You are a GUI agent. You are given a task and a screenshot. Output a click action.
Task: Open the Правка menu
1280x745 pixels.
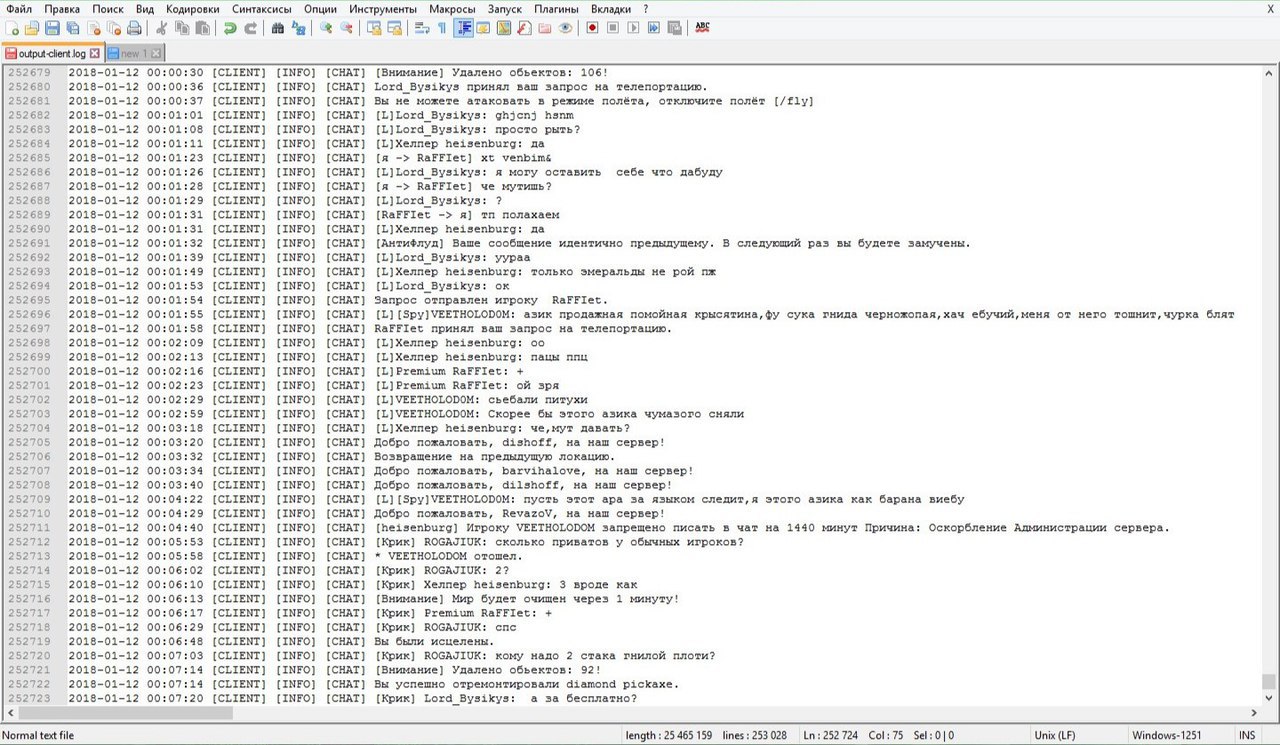62,8
